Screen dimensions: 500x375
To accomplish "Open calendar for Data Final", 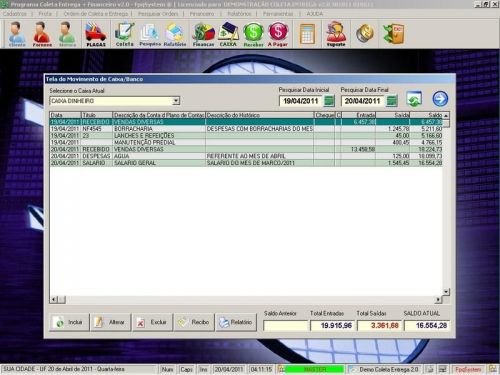I will (392, 101).
